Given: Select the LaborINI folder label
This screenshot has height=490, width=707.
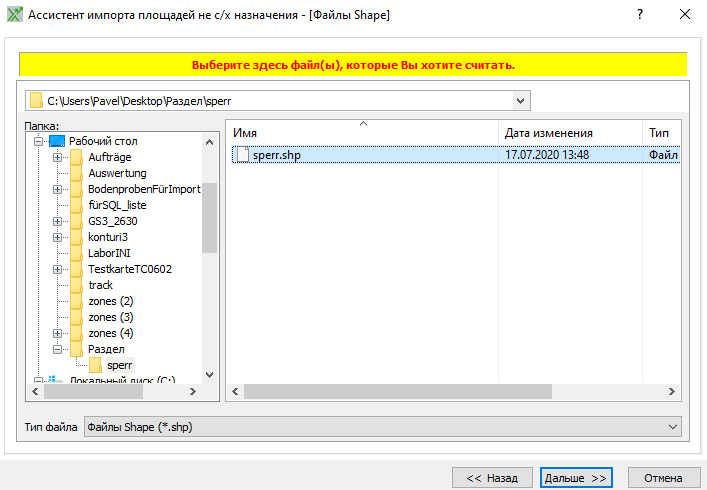Looking at the screenshot, I should coord(109,253).
